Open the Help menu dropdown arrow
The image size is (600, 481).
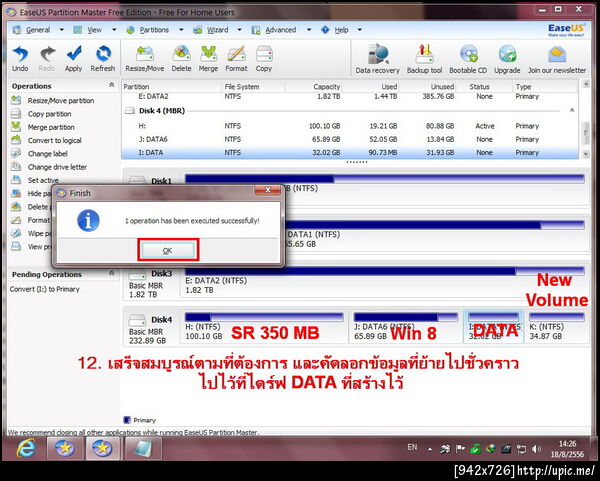(x=360, y=30)
